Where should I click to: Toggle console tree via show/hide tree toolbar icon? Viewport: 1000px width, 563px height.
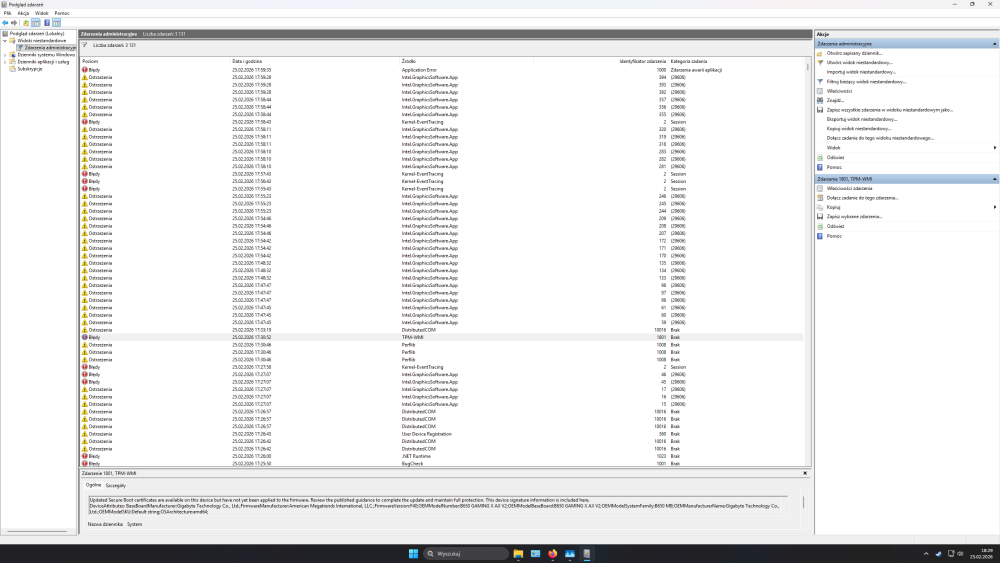click(36, 22)
